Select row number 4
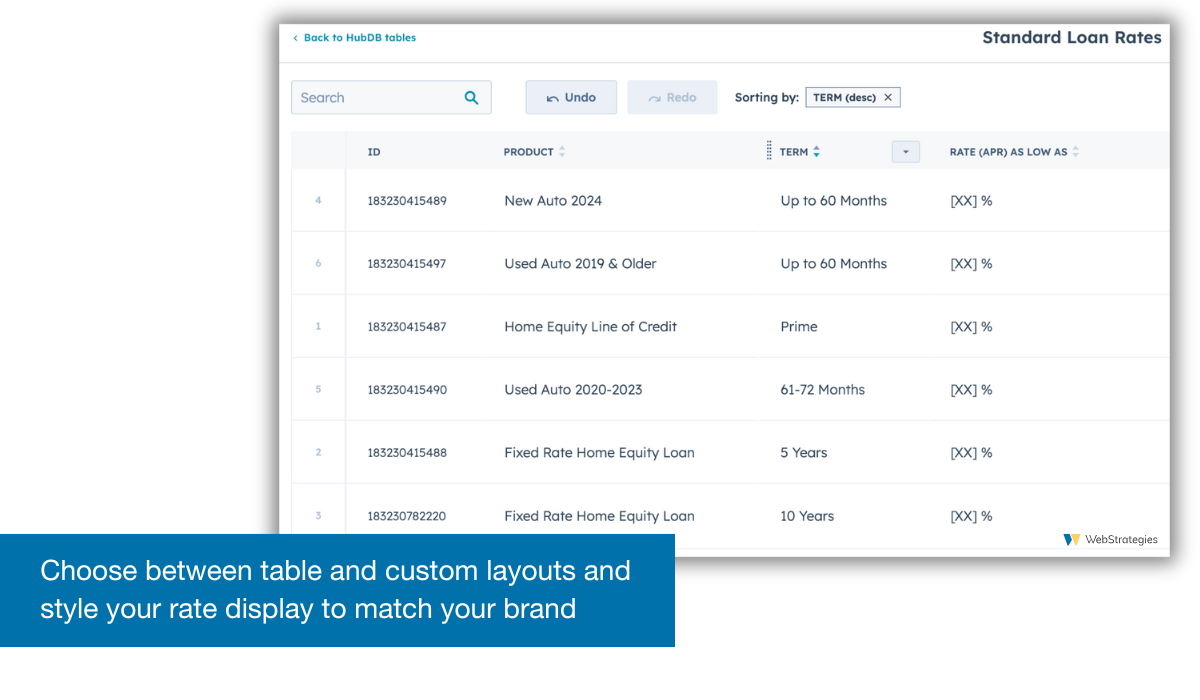The width and height of the screenshot is (1200, 700). (x=319, y=201)
